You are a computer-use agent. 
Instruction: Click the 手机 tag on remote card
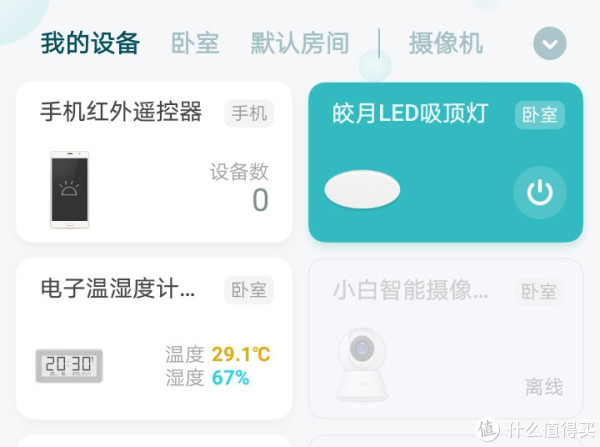(249, 113)
